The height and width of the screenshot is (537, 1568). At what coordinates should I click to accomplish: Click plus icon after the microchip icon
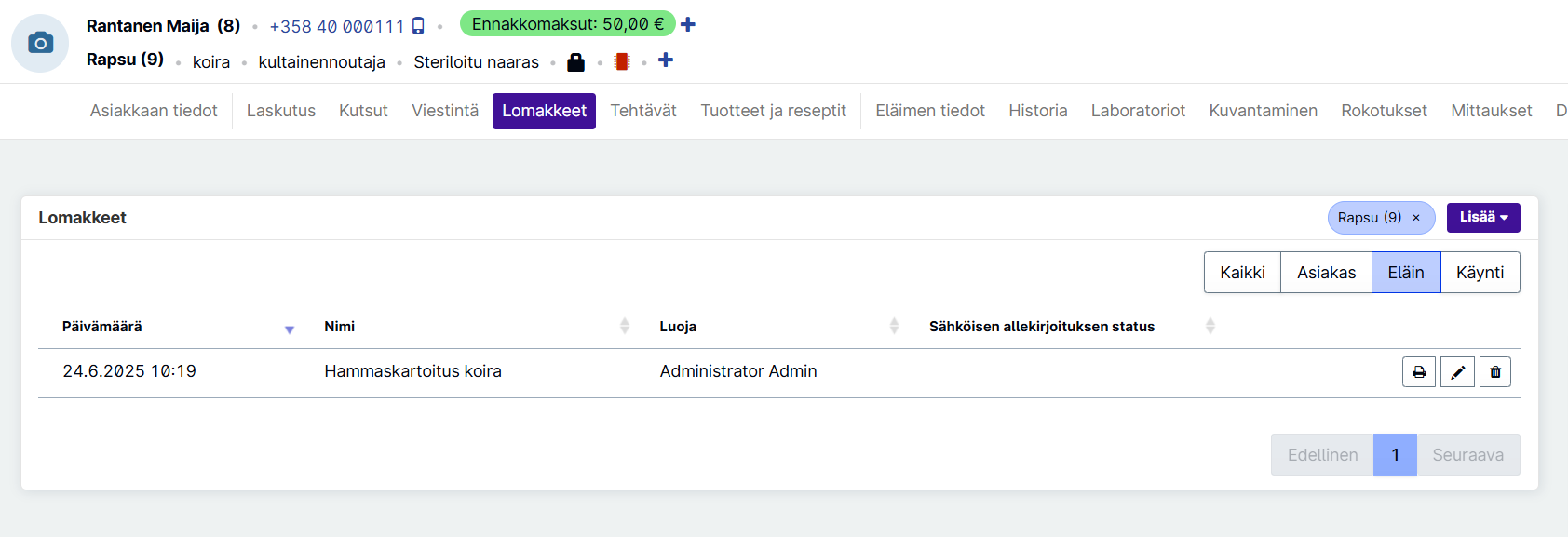[666, 60]
